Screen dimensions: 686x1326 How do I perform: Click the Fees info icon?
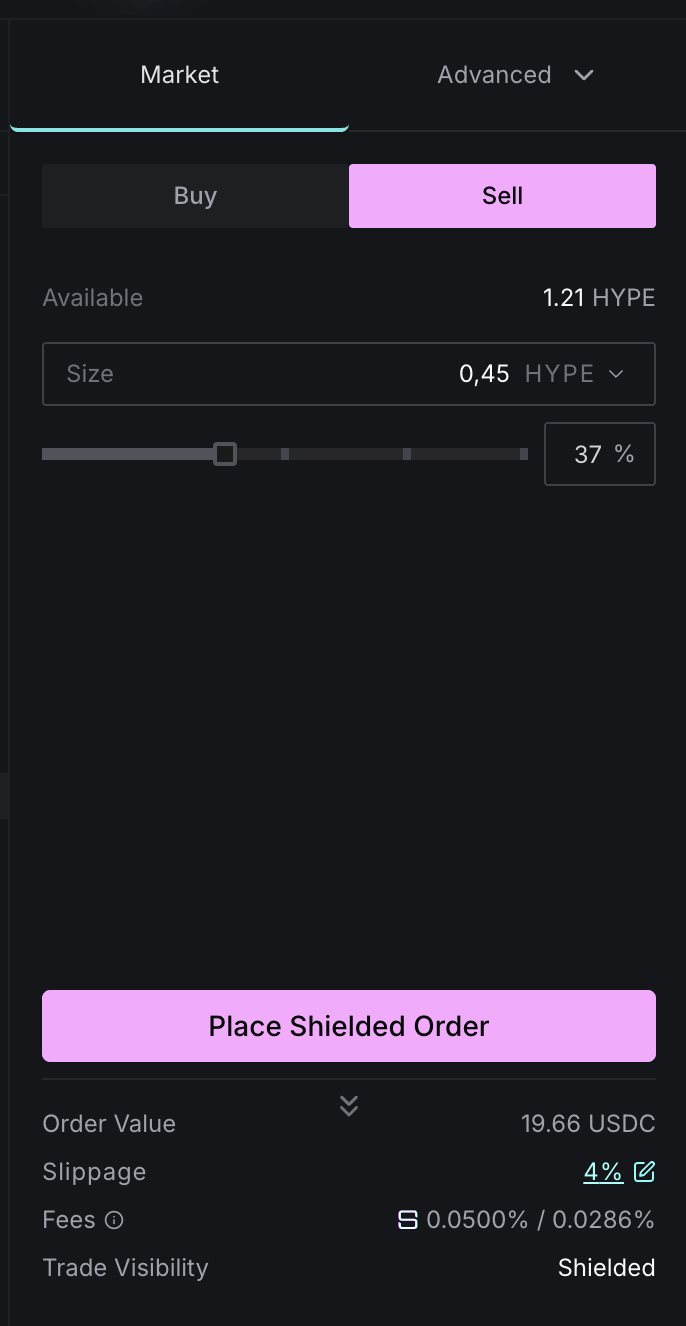point(114,1220)
